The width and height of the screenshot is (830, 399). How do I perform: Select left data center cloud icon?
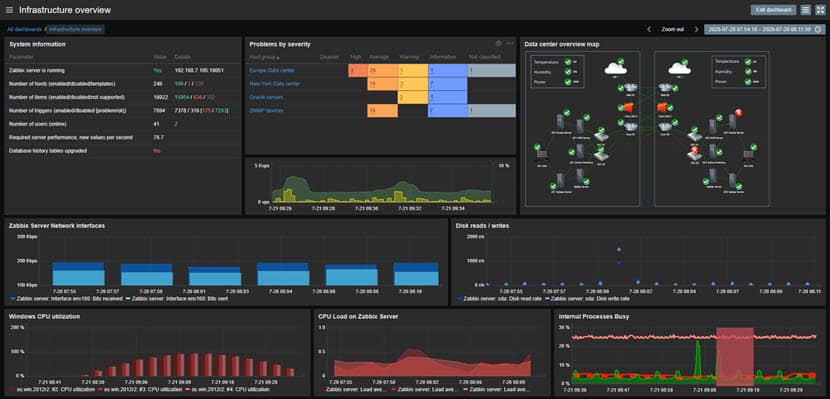pyautogui.click(x=616, y=68)
